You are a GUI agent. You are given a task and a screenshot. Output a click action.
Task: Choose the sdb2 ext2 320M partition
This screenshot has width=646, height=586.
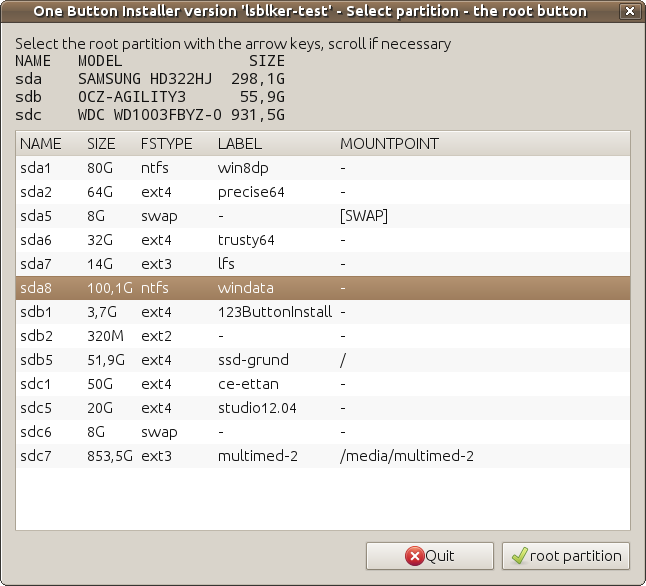322,336
